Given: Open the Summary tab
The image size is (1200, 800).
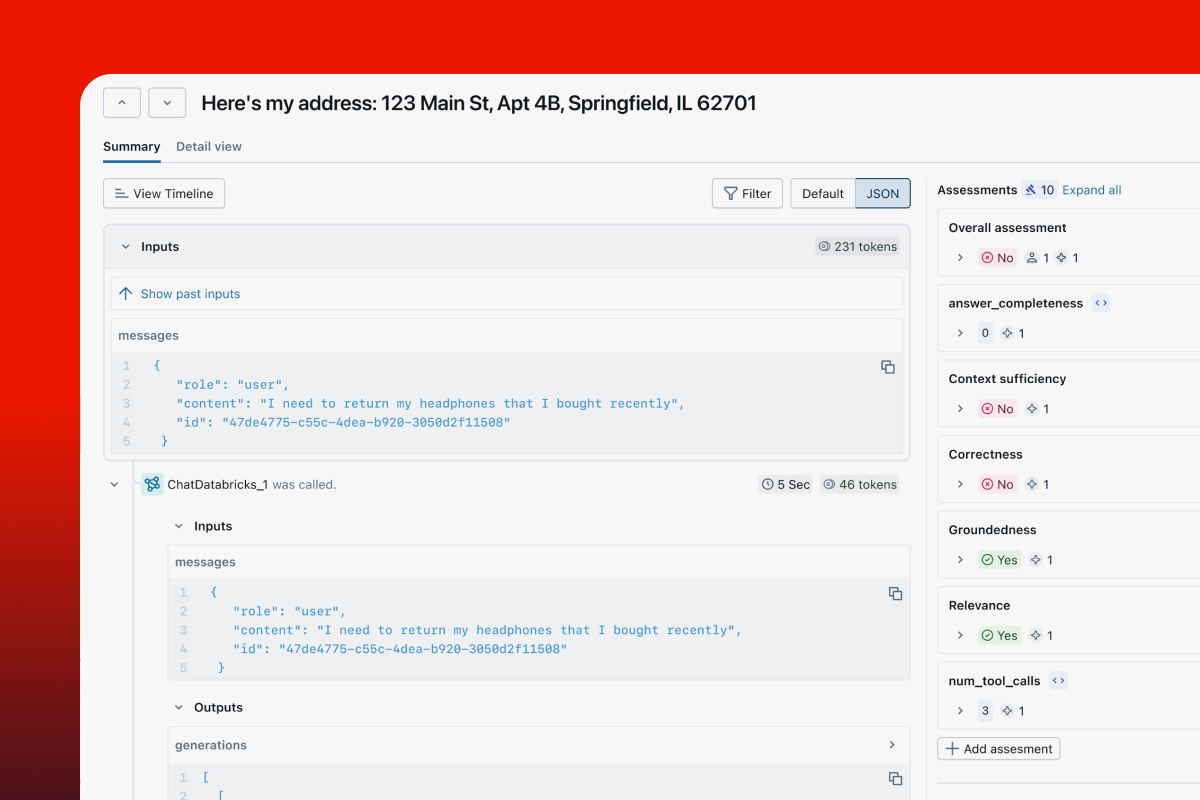Looking at the screenshot, I should click(x=131, y=147).
